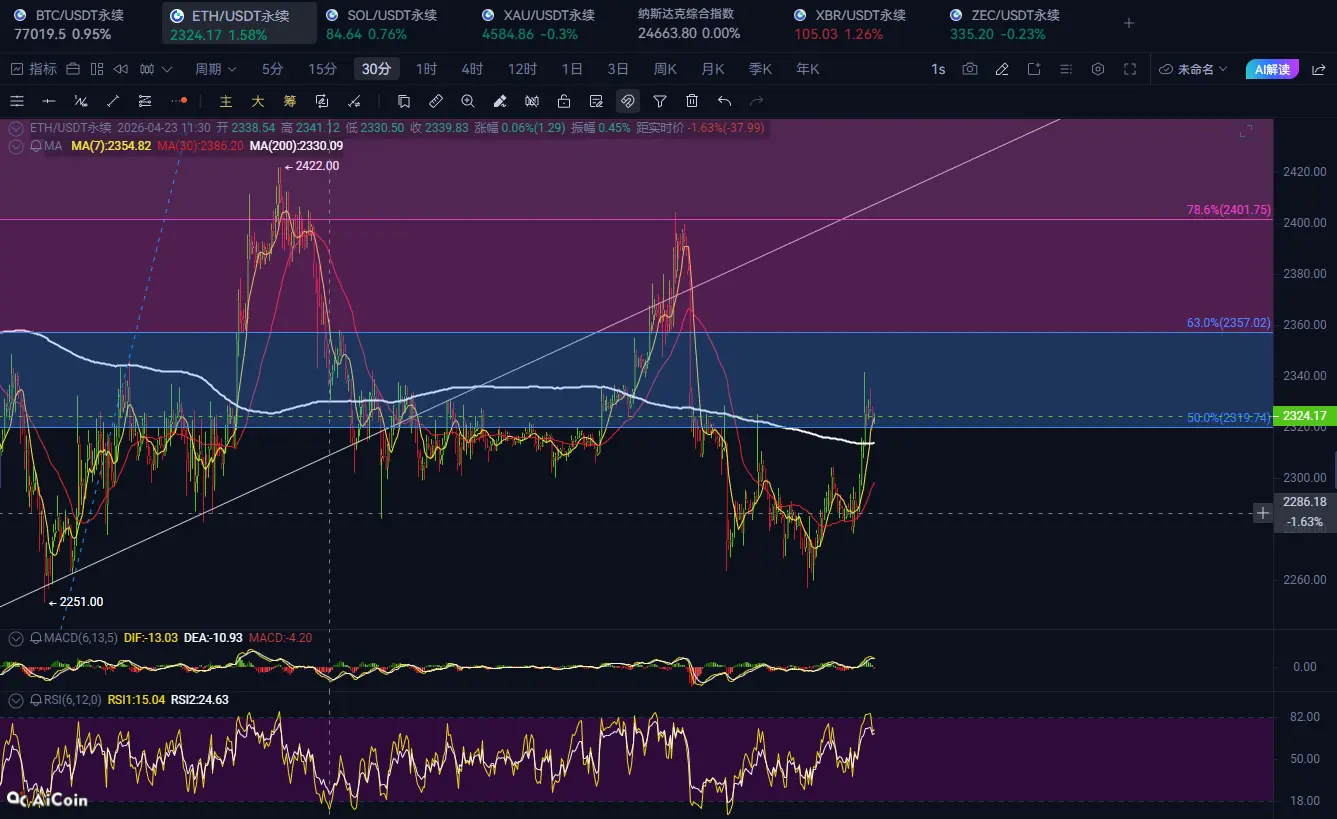1337x819 pixels.
Task: Click the 1s interval button
Action: click(x=938, y=69)
